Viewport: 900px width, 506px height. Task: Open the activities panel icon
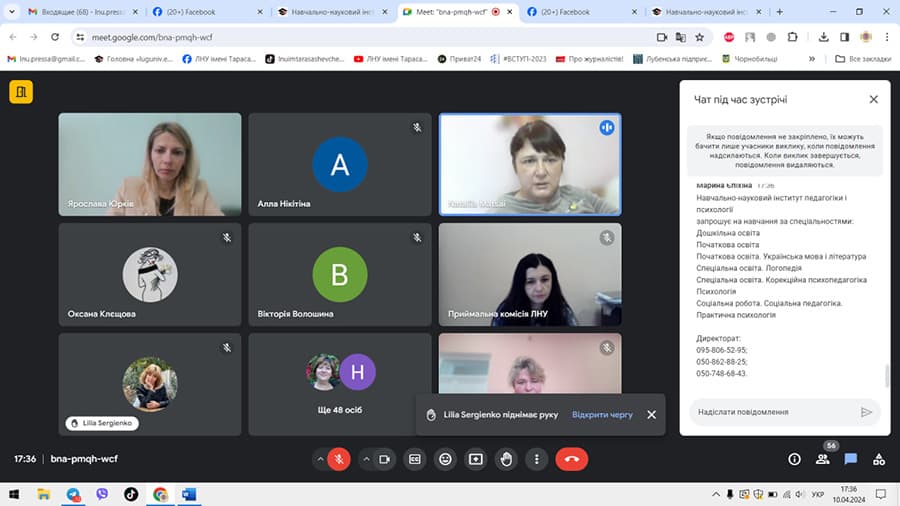click(879, 459)
